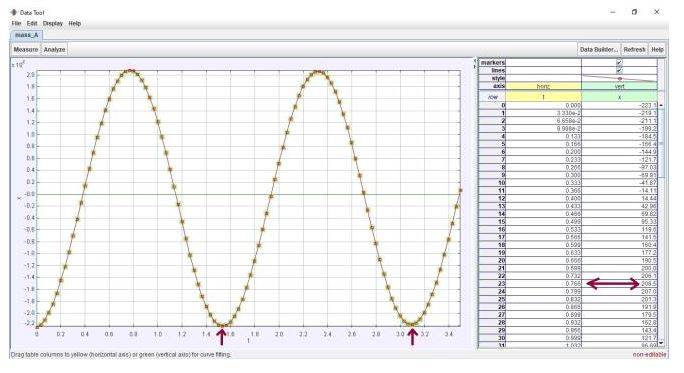
Task: Select t cell '0.599'
Action: (x=543, y=245)
